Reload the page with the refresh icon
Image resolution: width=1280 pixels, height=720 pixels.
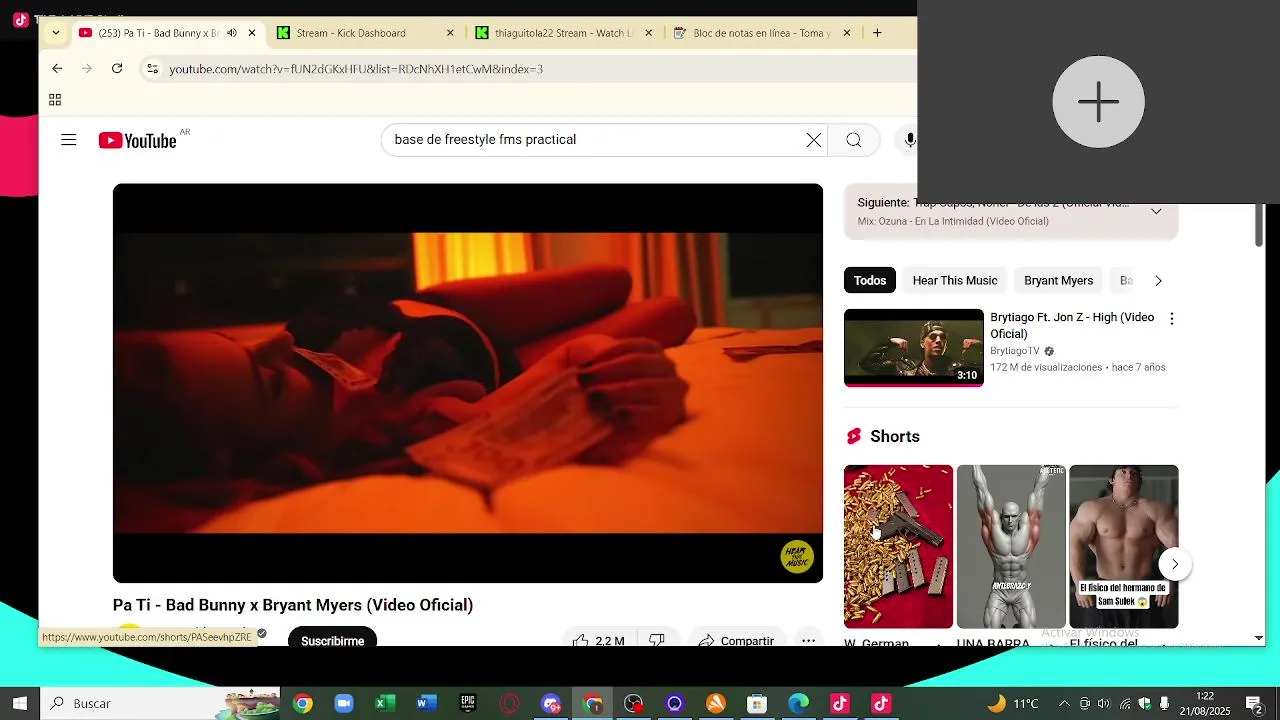click(117, 69)
